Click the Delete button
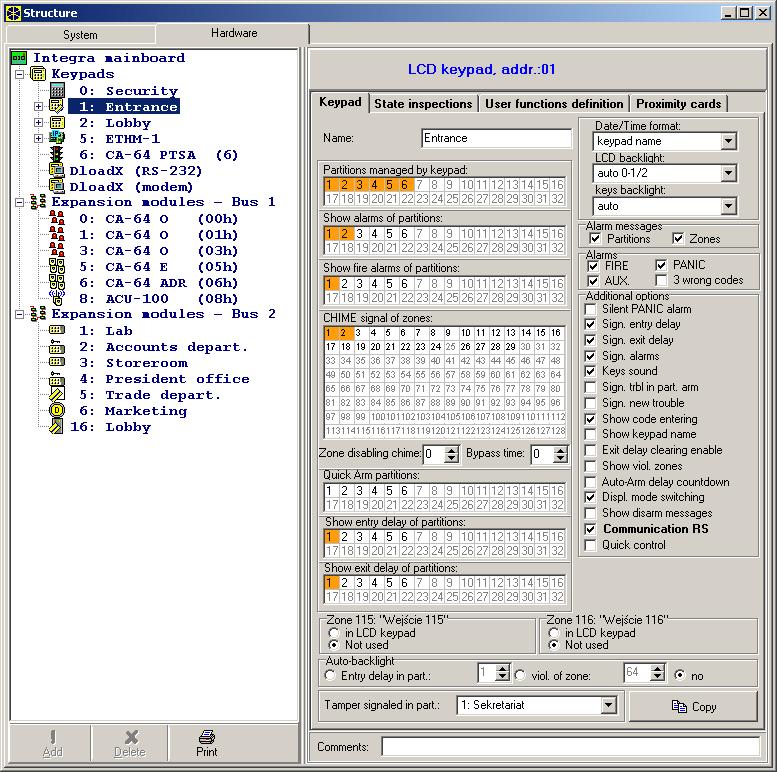 tap(129, 743)
